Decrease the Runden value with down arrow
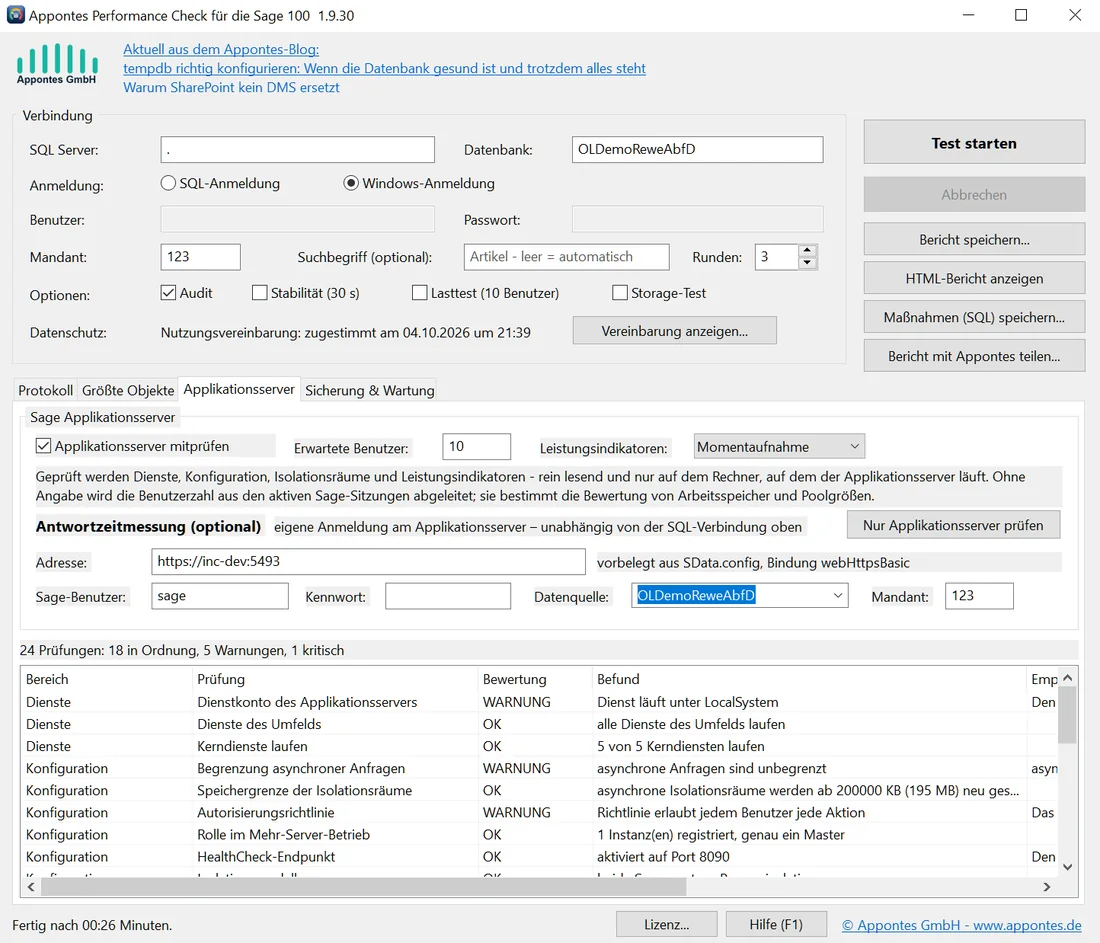Viewport: 1100px width, 943px height. pos(807,263)
